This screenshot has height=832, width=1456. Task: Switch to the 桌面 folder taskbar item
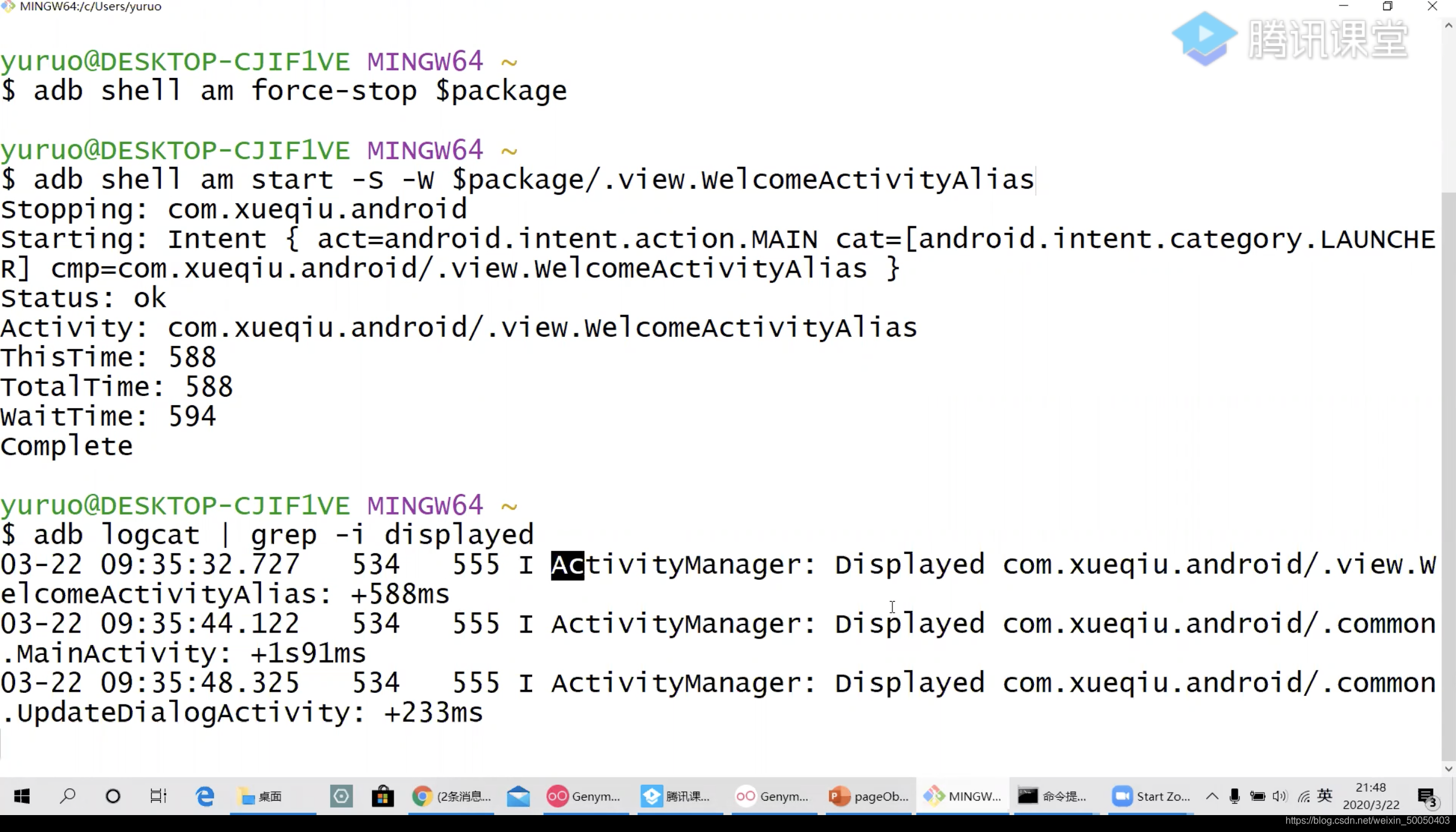(261, 796)
